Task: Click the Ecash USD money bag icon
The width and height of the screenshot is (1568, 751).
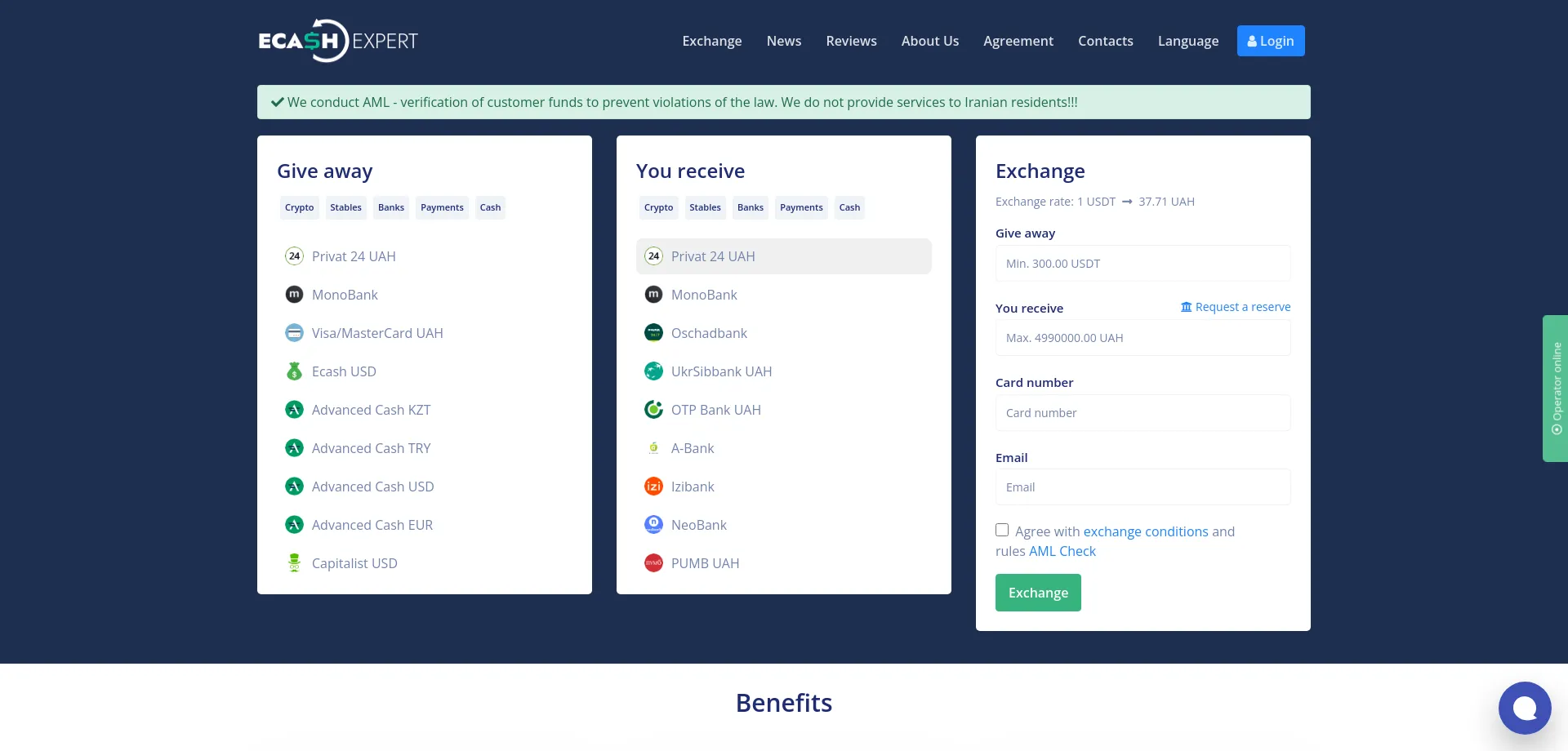Action: click(294, 371)
